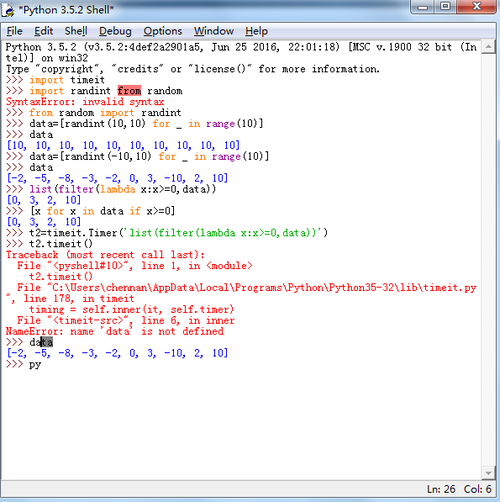Click the NameError 'data' is not defined line
The width and height of the screenshot is (500, 502).
pyautogui.click(x=115, y=331)
